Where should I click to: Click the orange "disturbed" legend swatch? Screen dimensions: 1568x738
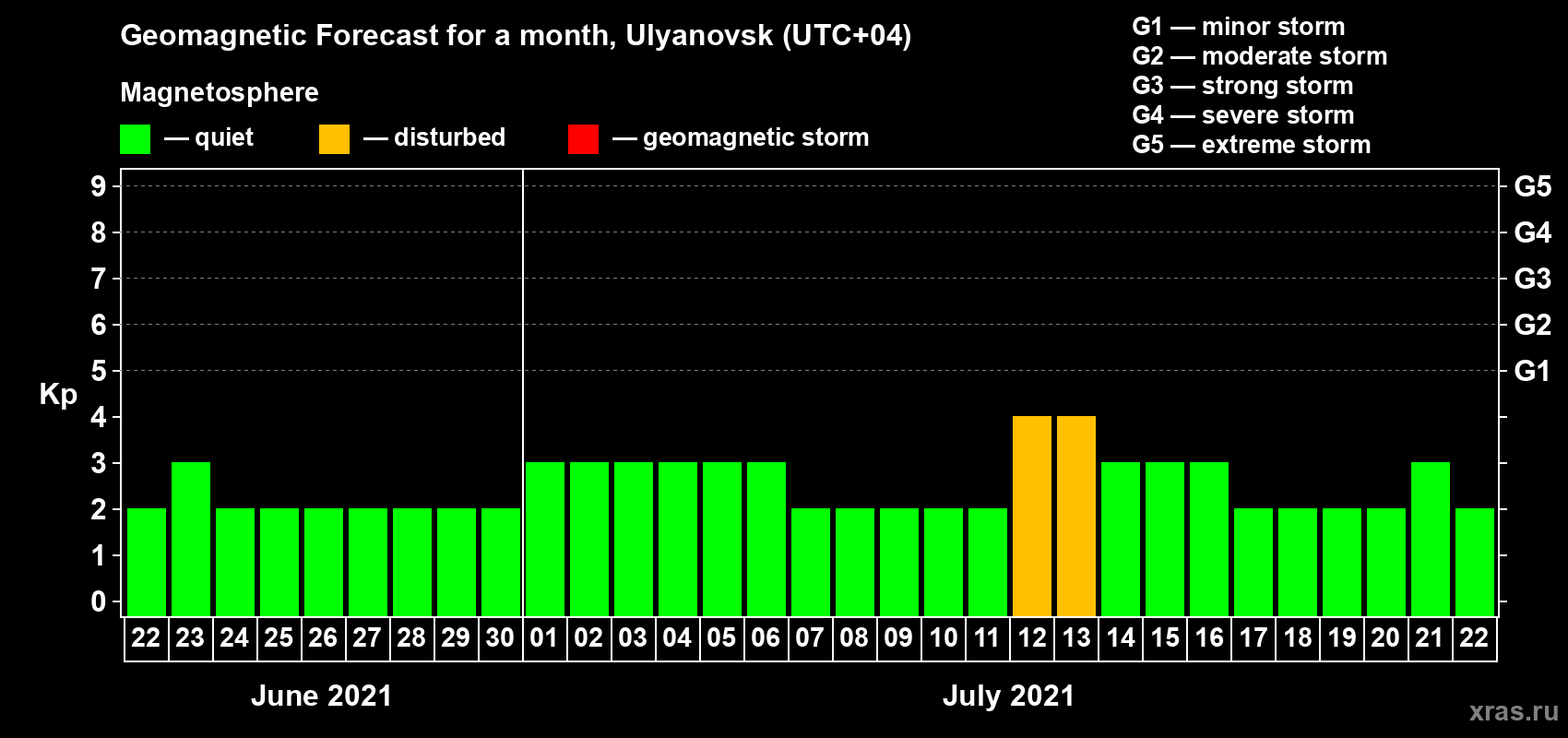click(334, 139)
